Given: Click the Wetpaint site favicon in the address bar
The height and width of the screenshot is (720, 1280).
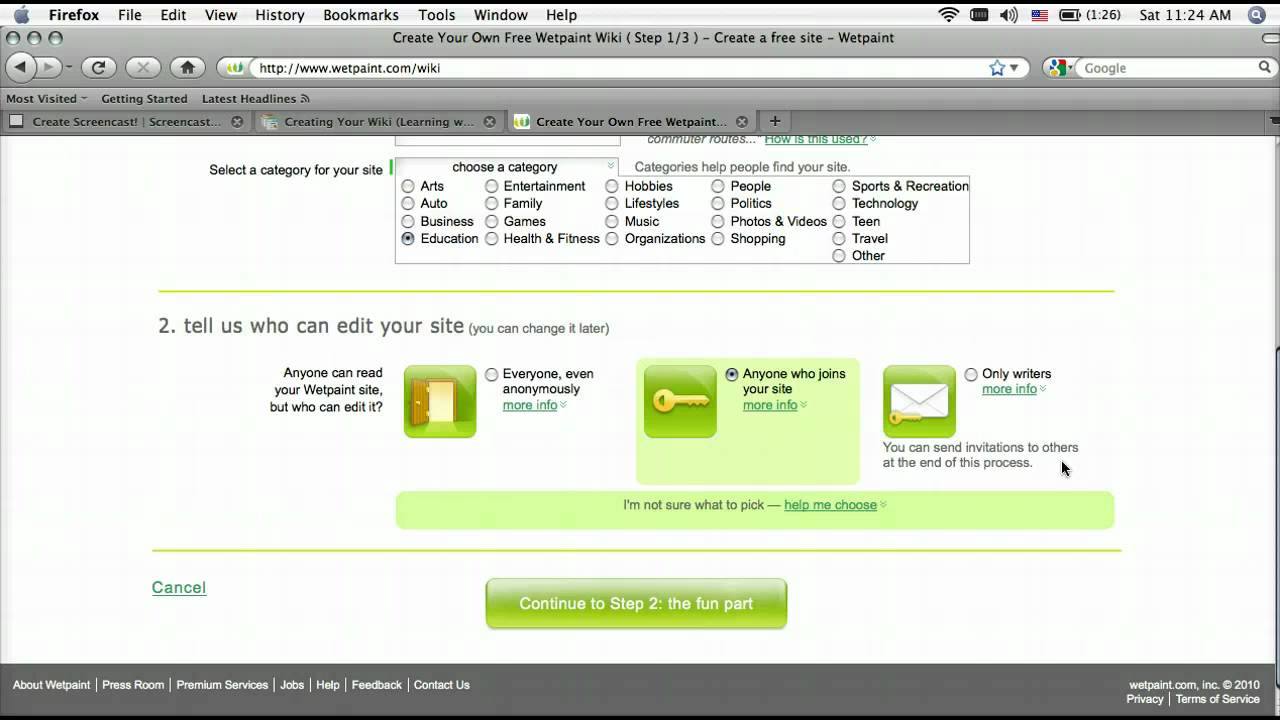Looking at the screenshot, I should 235,68.
